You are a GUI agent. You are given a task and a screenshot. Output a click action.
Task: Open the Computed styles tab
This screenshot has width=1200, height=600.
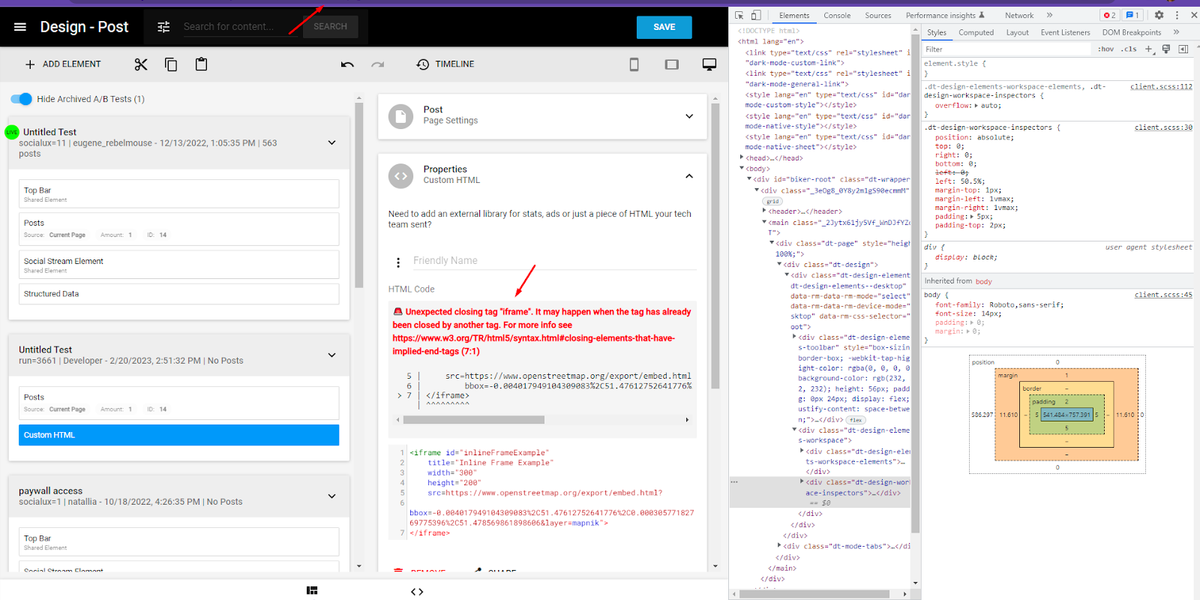pyautogui.click(x=975, y=32)
